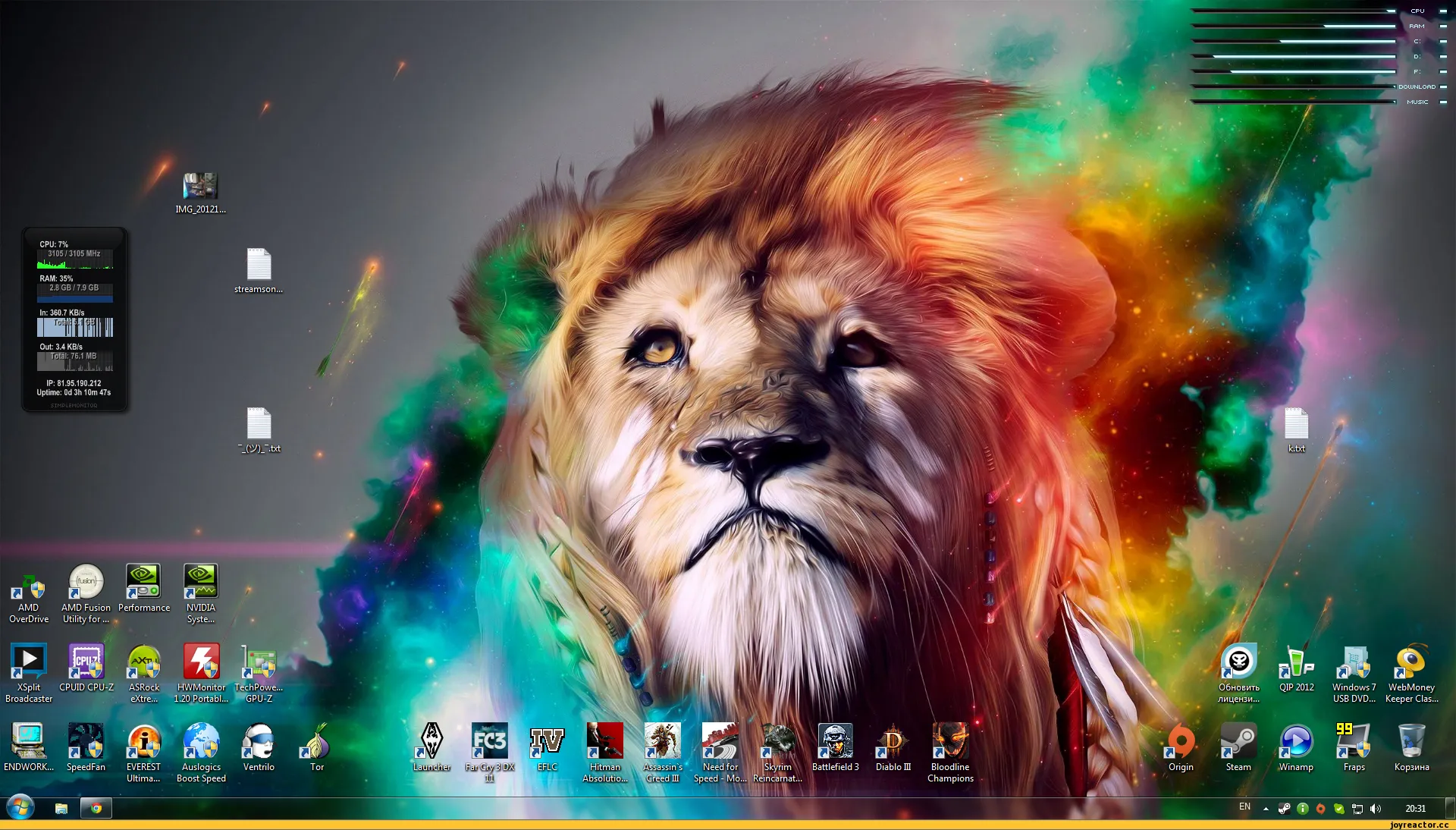Click the CPU usage meter bar
The width and height of the screenshot is (1456, 830).
1294,11
